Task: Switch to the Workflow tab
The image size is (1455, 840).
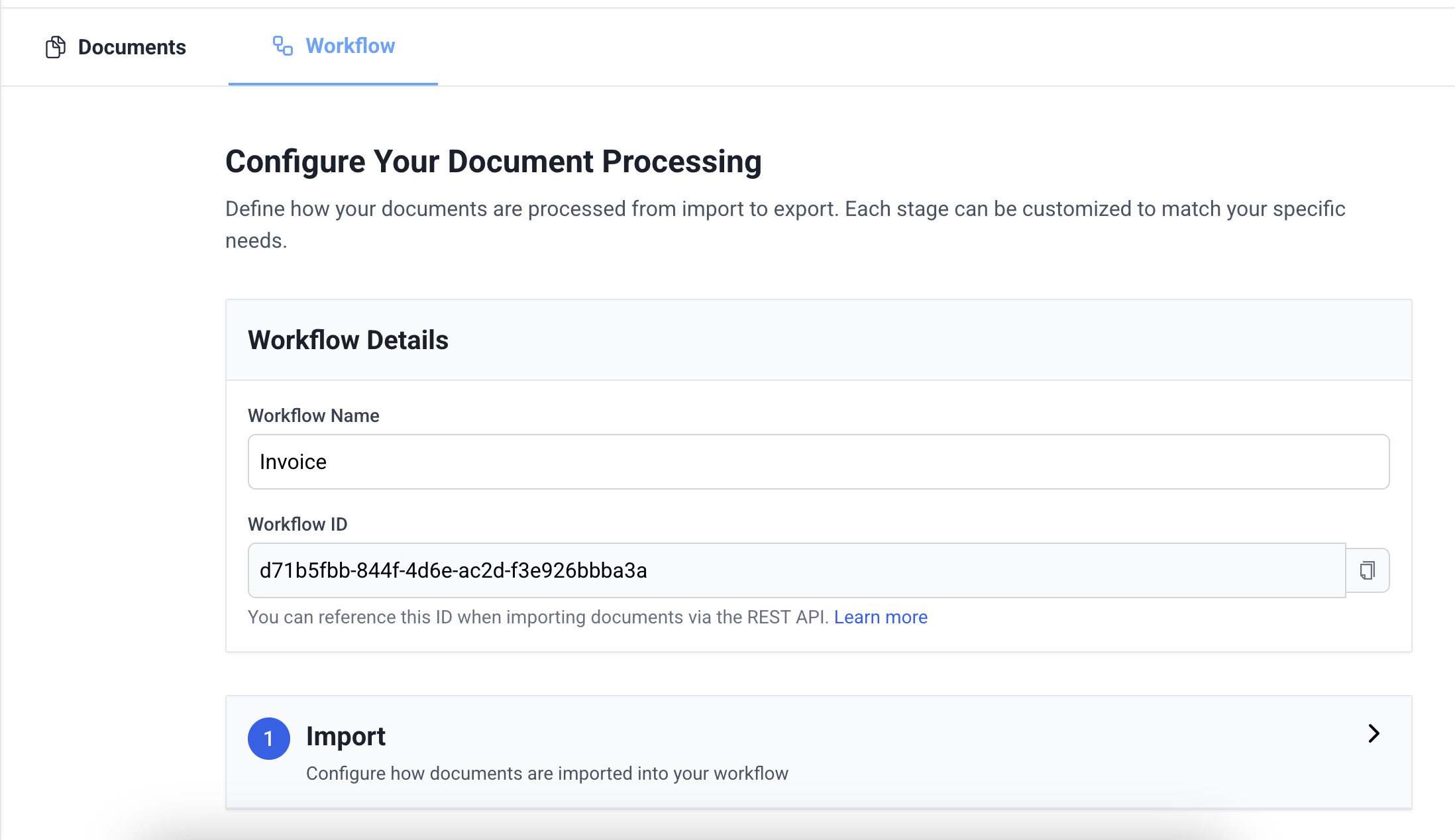Action: coord(333,46)
